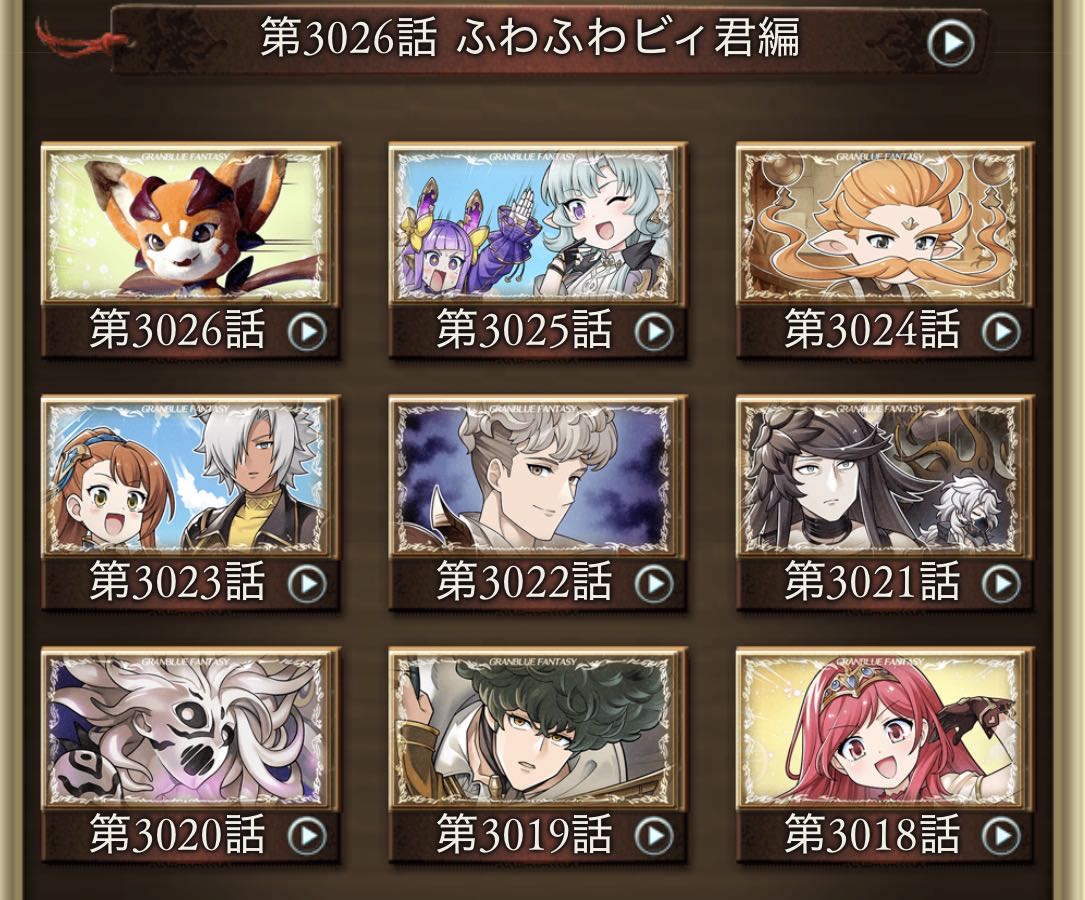The image size is (1085, 900).
Task: Click play icon beside 第3026話 label
Action: pos(307,332)
